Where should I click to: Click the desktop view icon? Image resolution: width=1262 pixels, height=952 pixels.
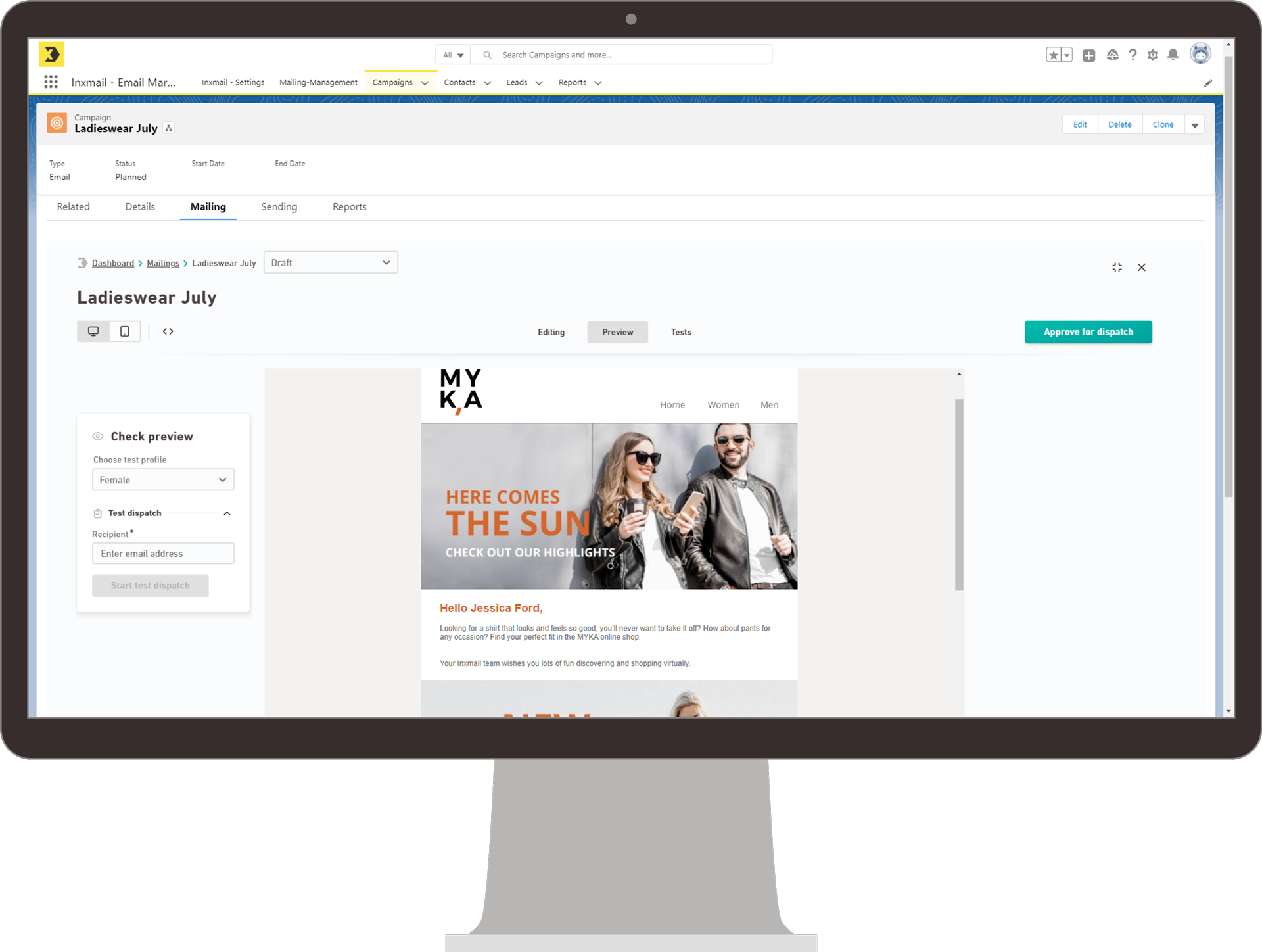(x=93, y=331)
